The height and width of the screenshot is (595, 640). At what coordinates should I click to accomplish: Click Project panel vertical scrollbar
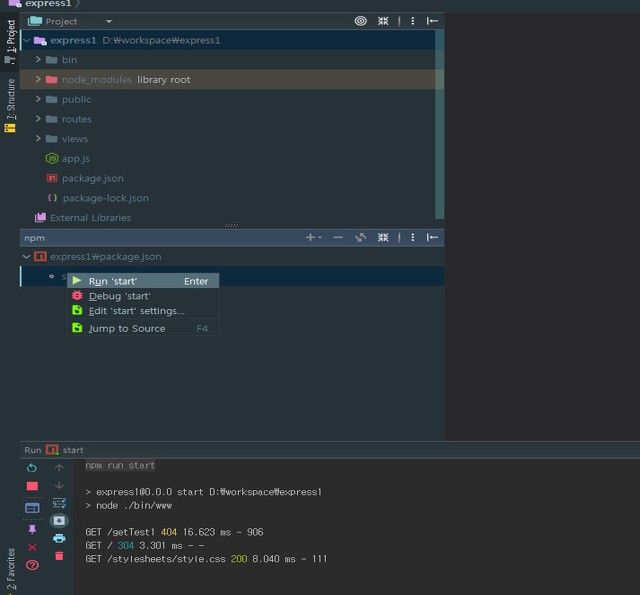pyautogui.click(x=439, y=125)
